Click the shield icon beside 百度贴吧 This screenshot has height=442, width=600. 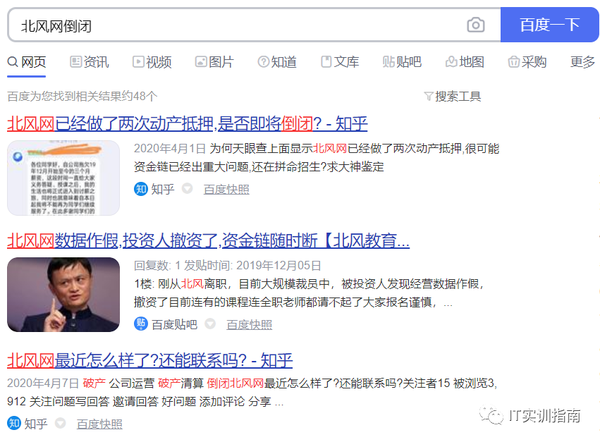tap(210, 324)
